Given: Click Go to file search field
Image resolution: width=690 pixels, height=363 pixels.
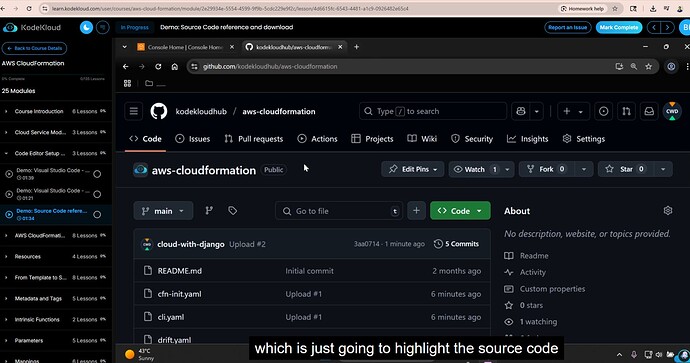Looking at the screenshot, I should click(x=339, y=211).
